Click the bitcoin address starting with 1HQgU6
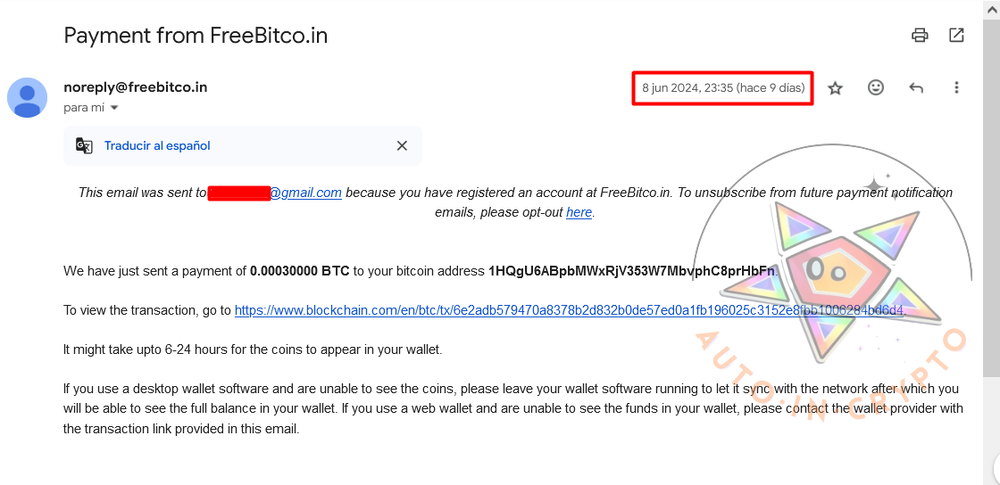1000x485 pixels. click(632, 271)
